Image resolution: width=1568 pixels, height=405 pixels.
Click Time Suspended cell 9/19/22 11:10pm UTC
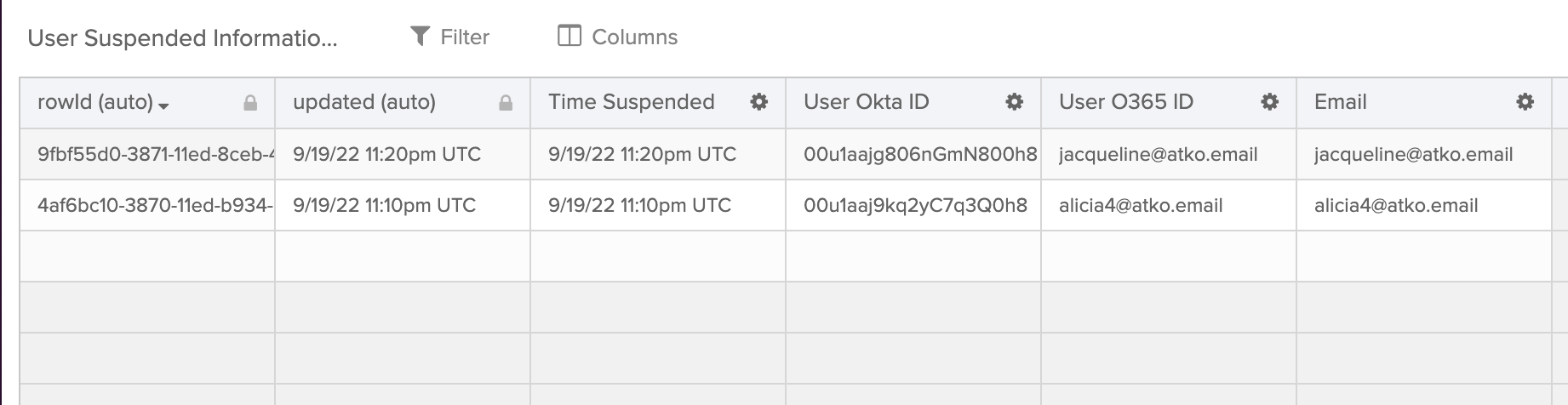(639, 205)
